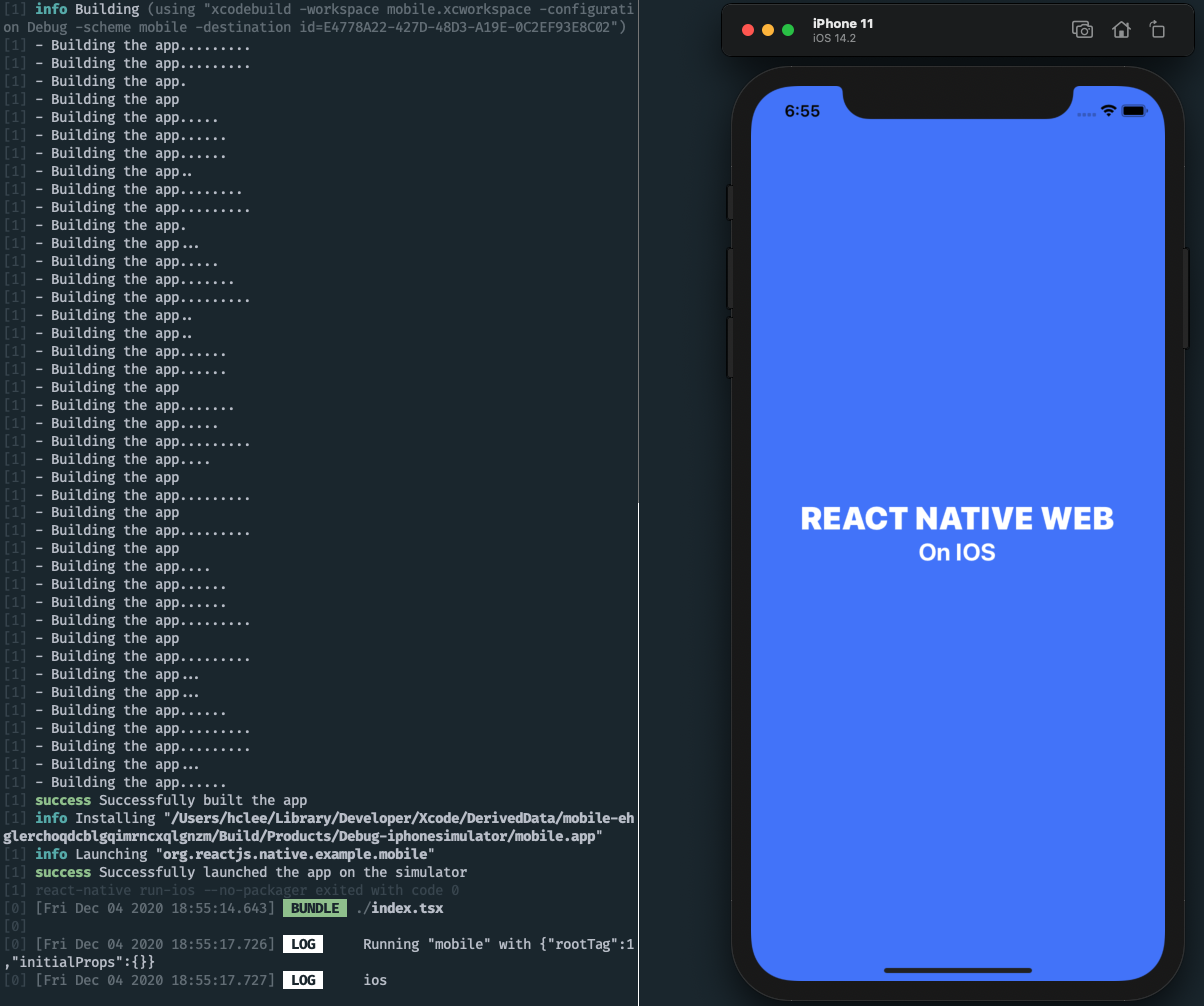Click the screenshot camera icon in simulator toolbar

pyautogui.click(x=1082, y=30)
